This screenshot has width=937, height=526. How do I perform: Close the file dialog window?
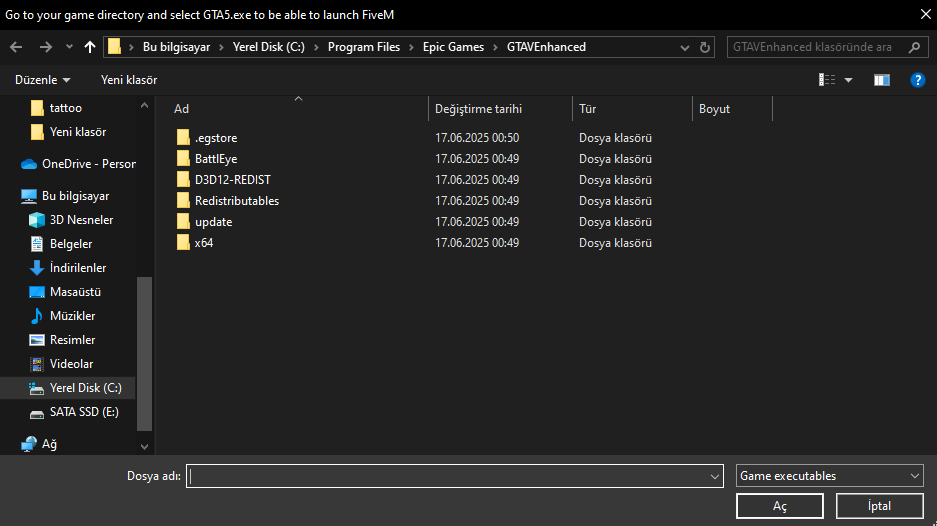coord(926,14)
